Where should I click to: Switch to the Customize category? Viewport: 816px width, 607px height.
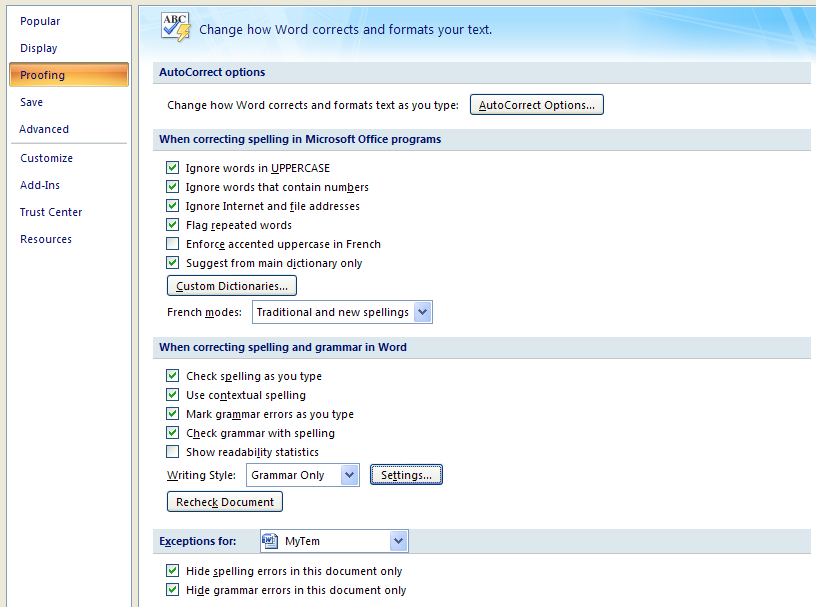46,158
